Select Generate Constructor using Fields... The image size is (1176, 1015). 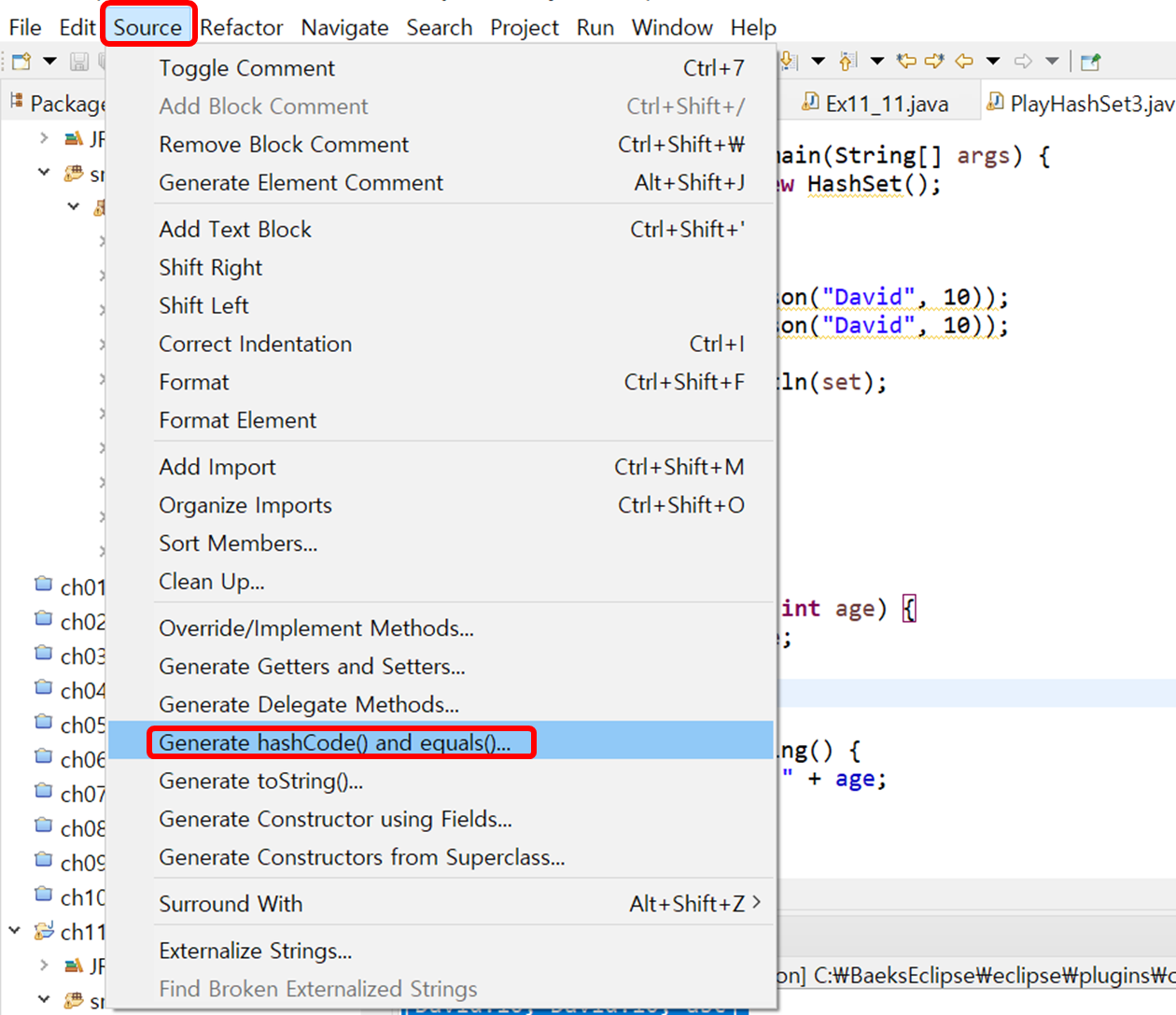tap(441, 819)
